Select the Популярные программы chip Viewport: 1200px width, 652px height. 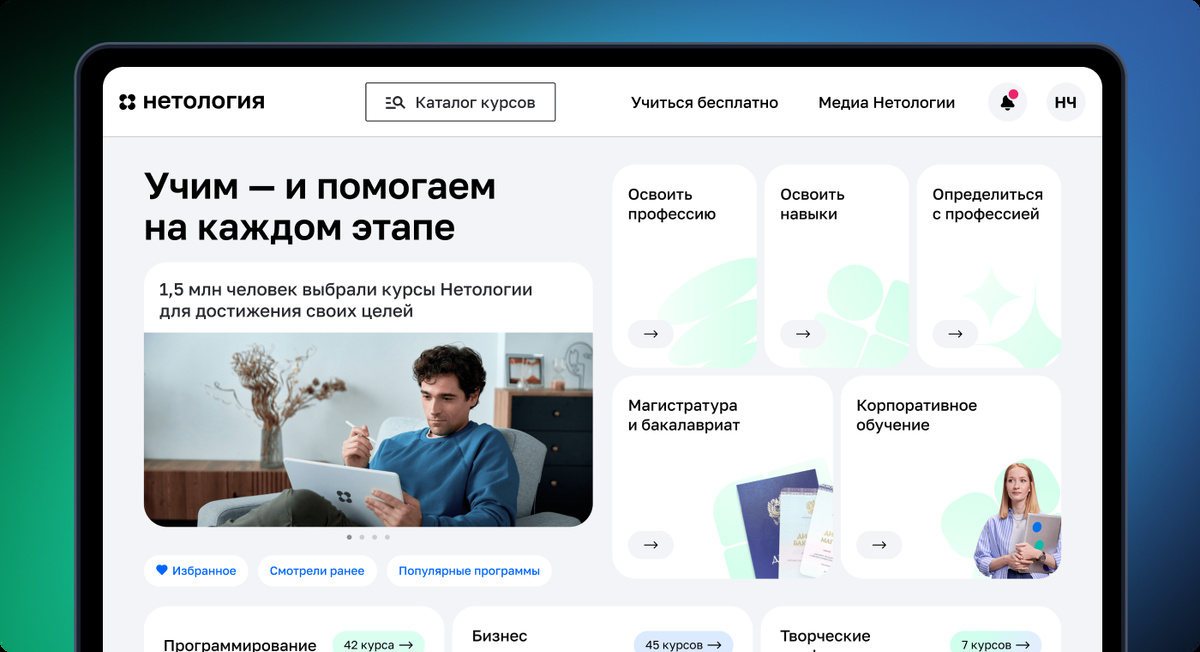469,571
